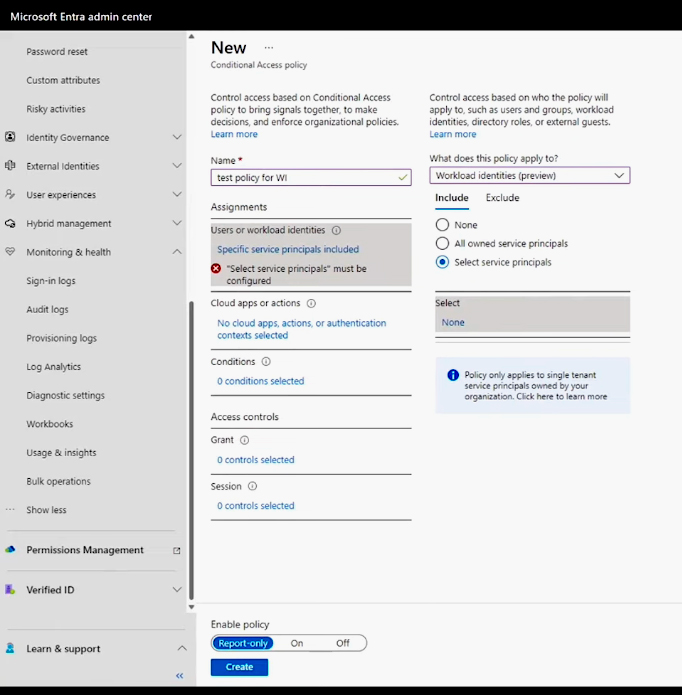Open Provisioning logs menu item

62,338
